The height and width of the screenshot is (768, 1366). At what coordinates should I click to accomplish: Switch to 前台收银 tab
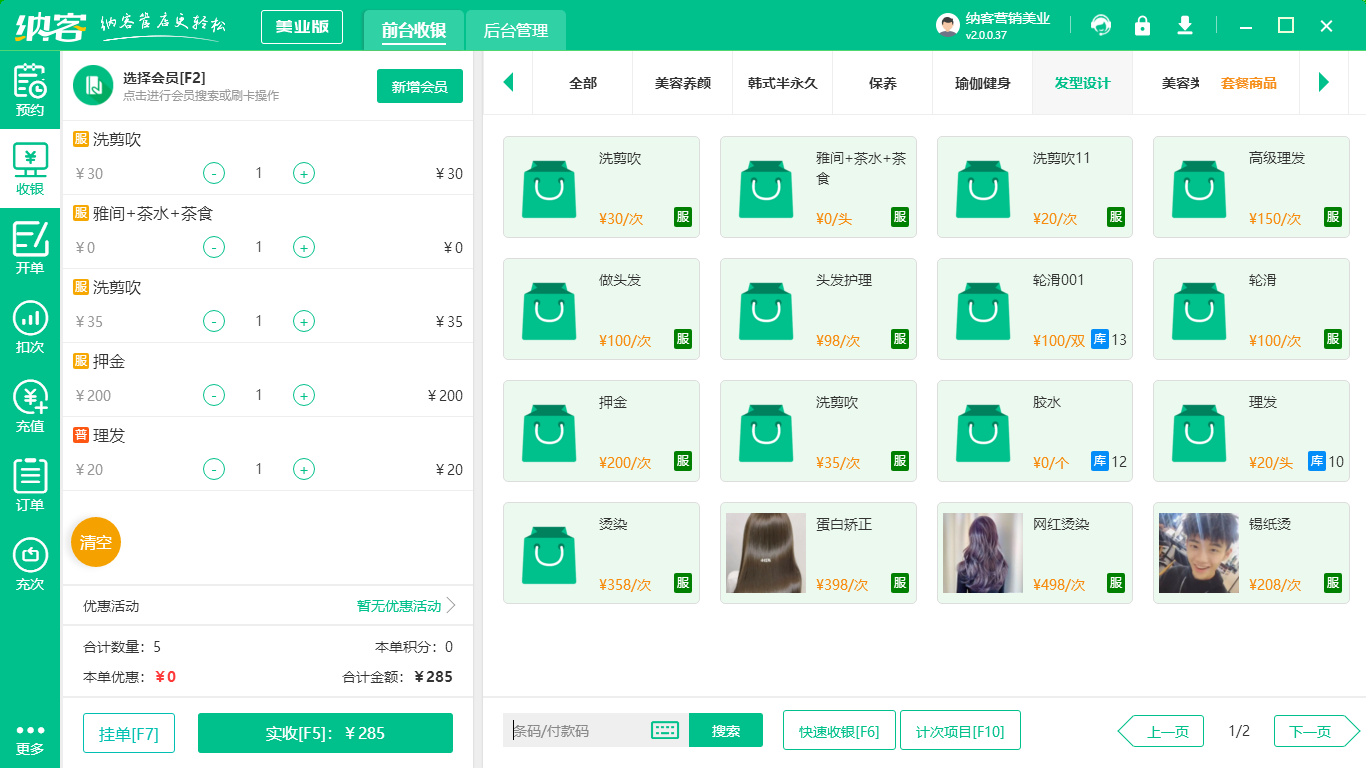pos(414,30)
